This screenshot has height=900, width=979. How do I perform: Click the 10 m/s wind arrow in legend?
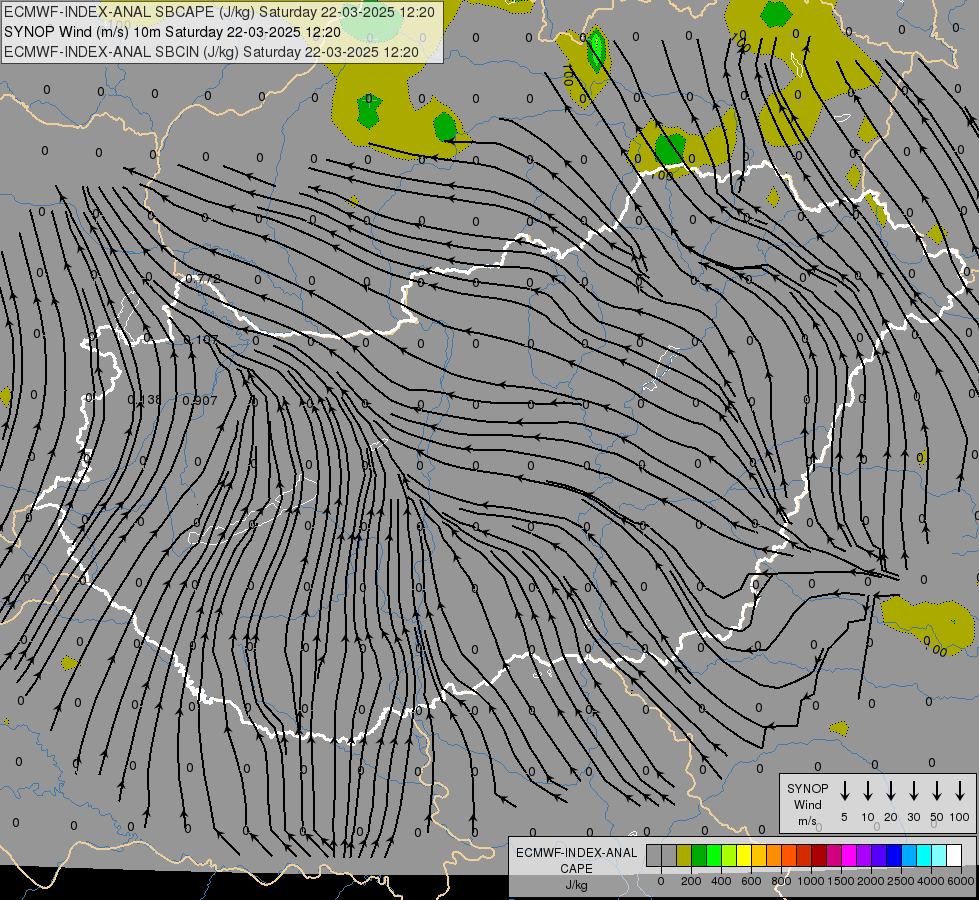point(868,791)
